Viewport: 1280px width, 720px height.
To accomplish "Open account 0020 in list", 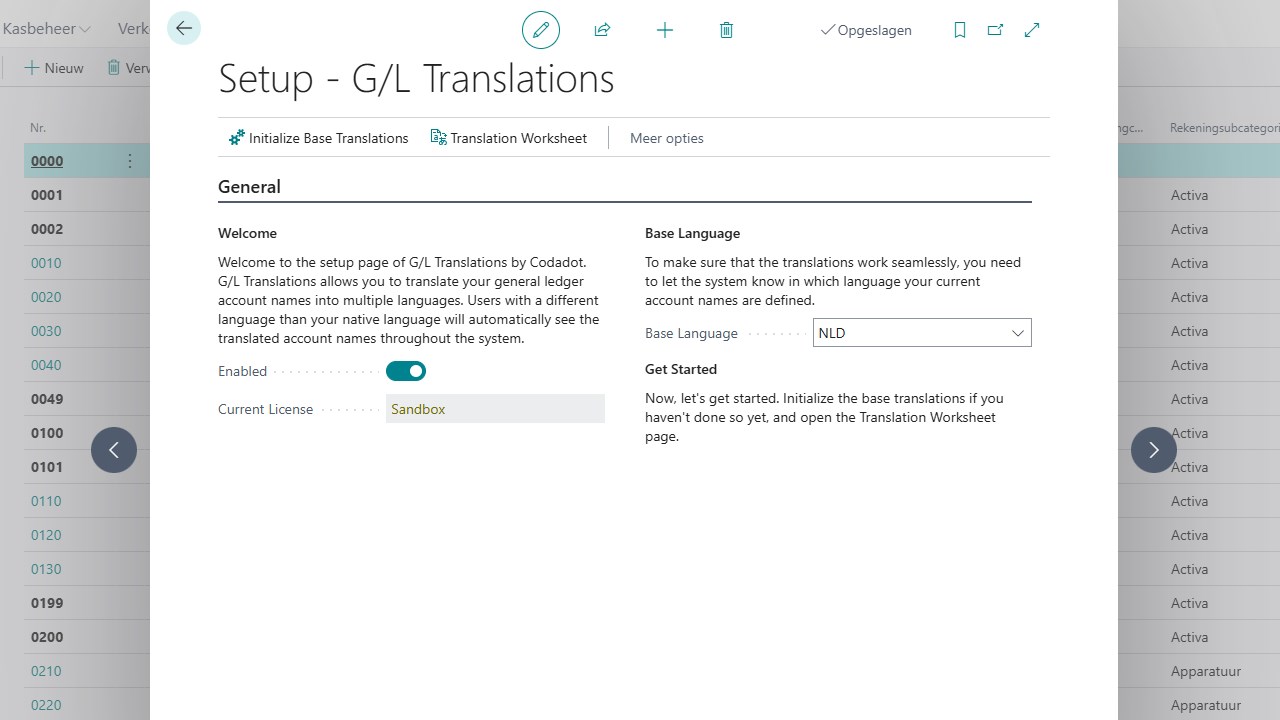I will (46, 297).
